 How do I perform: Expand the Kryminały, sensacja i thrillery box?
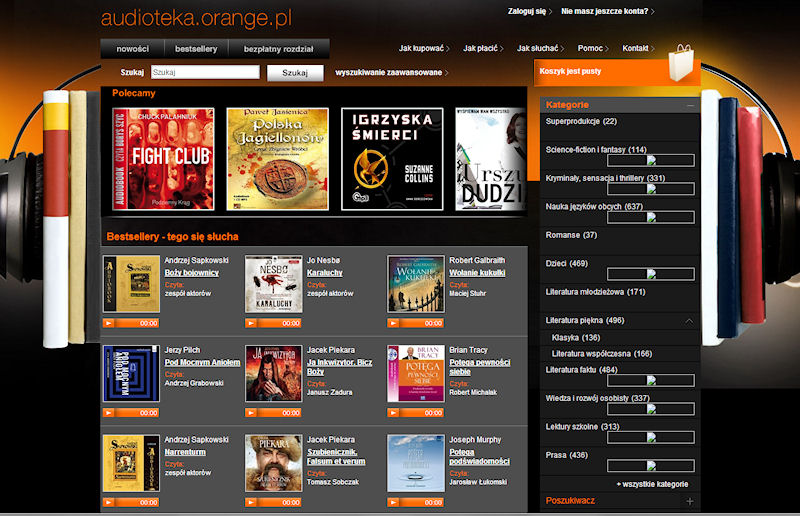click(651, 189)
